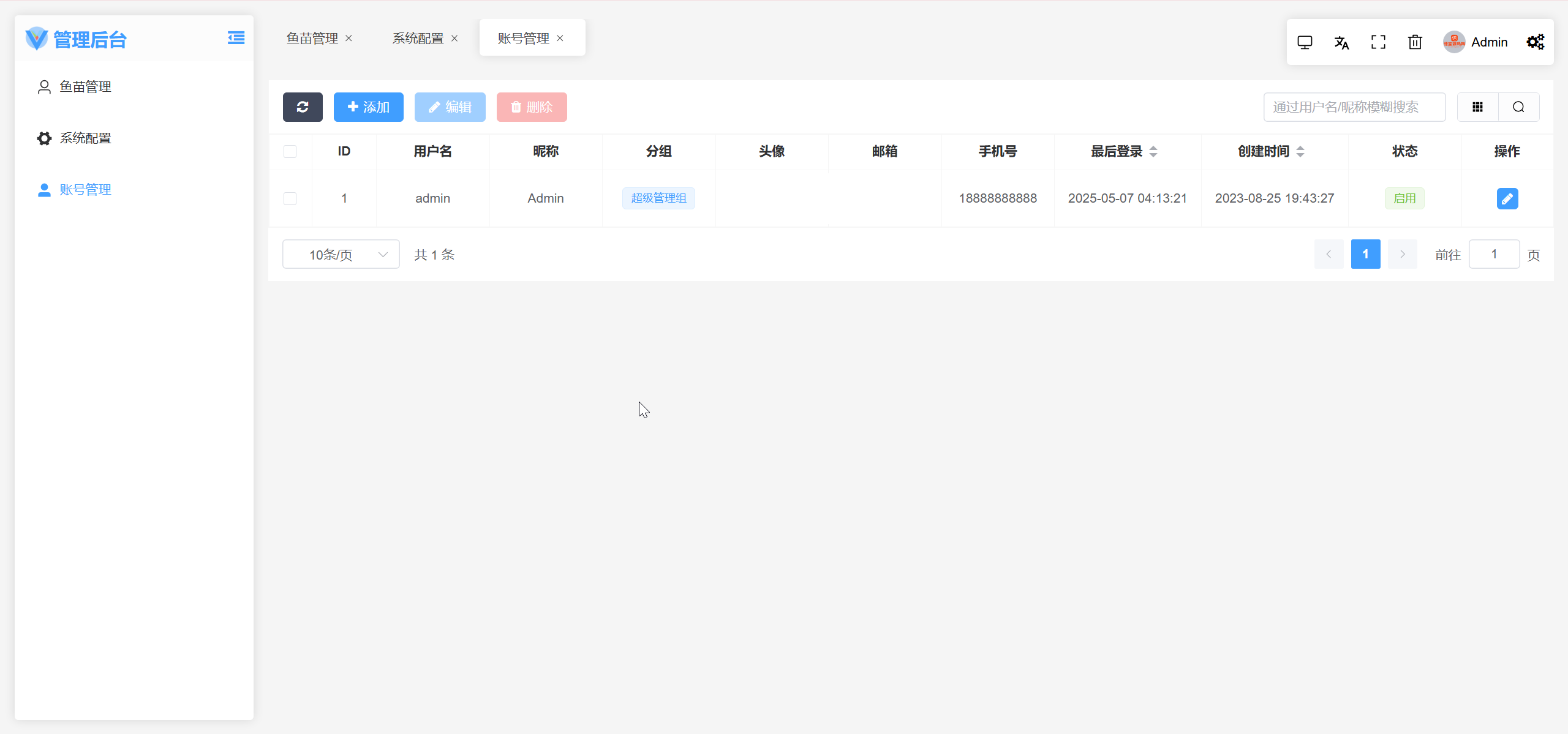Viewport: 1568px width, 734px height.
Task: Switch to the 鱼苗管理 tab
Action: [x=312, y=38]
